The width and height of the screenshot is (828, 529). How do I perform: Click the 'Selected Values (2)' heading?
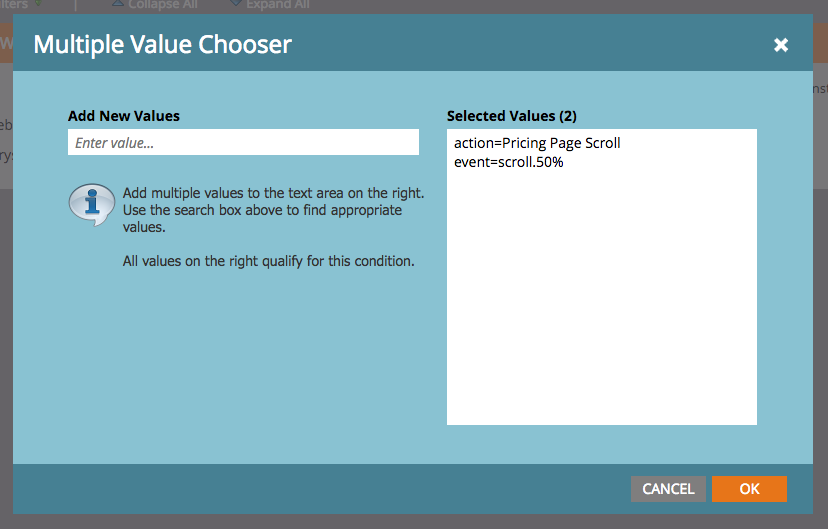point(512,116)
